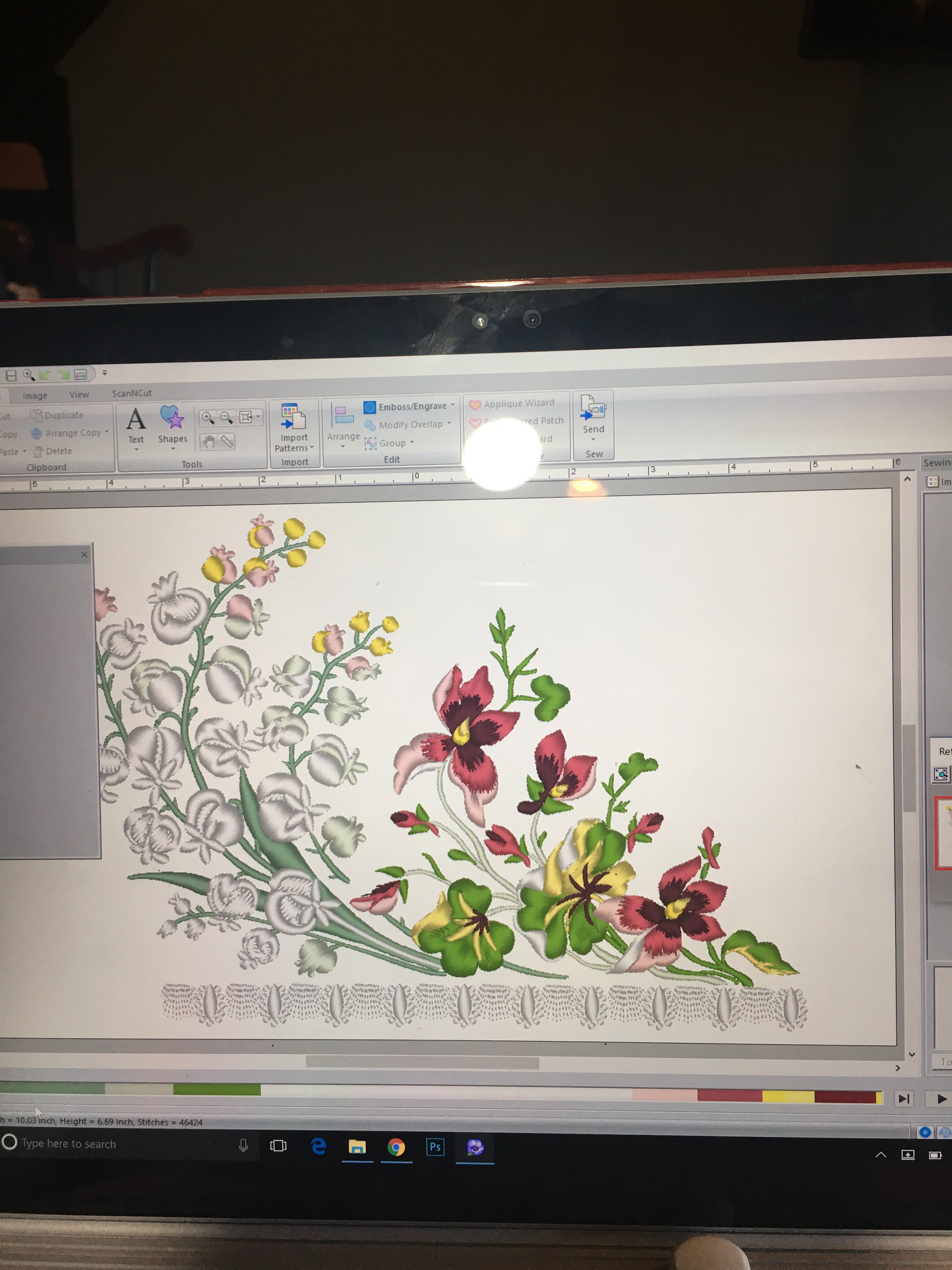Image resolution: width=952 pixels, height=1270 pixels.
Task: Click the Zoom In magnifier icon
Action: pyautogui.click(x=208, y=417)
